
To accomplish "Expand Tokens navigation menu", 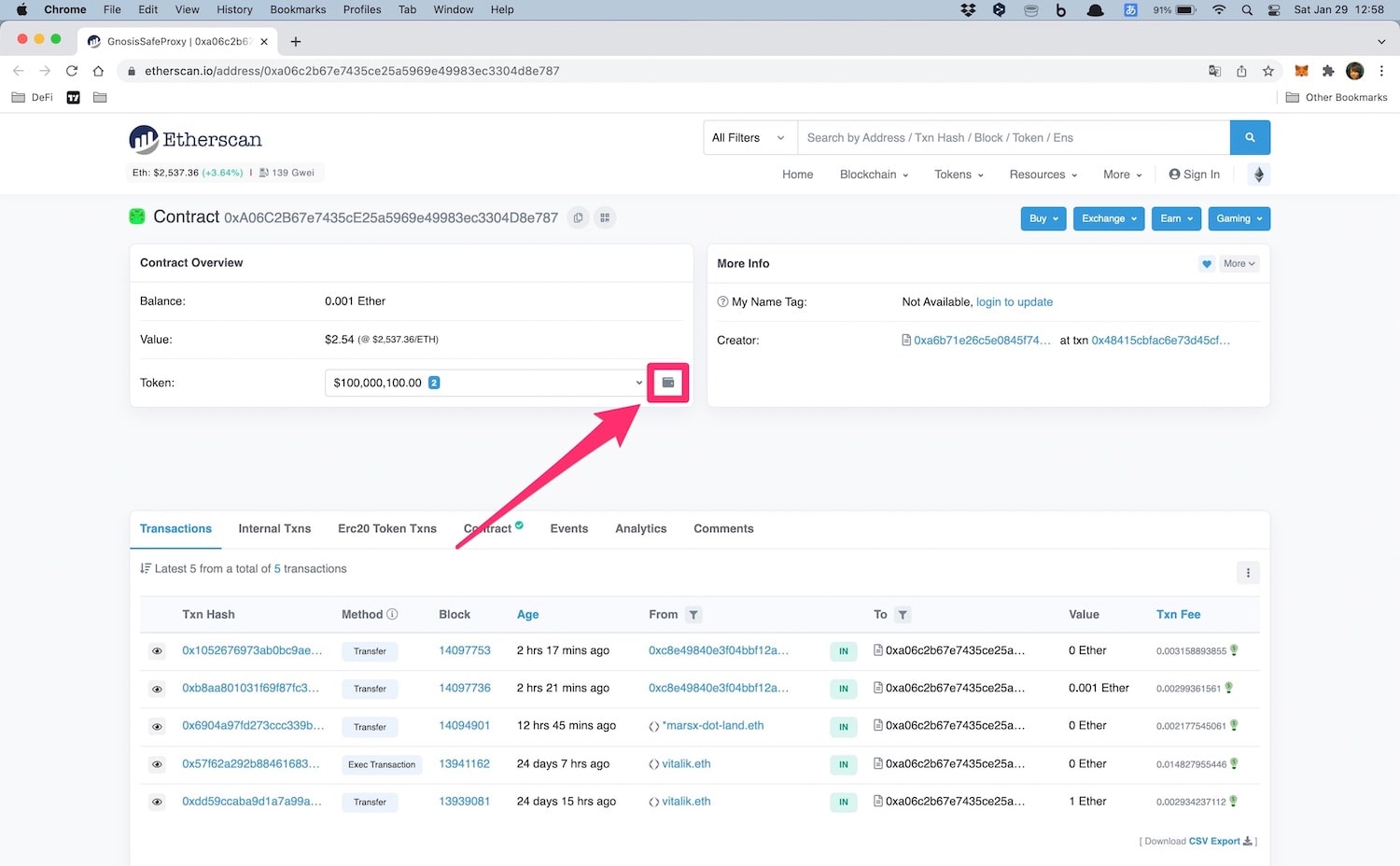I will 959,175.
